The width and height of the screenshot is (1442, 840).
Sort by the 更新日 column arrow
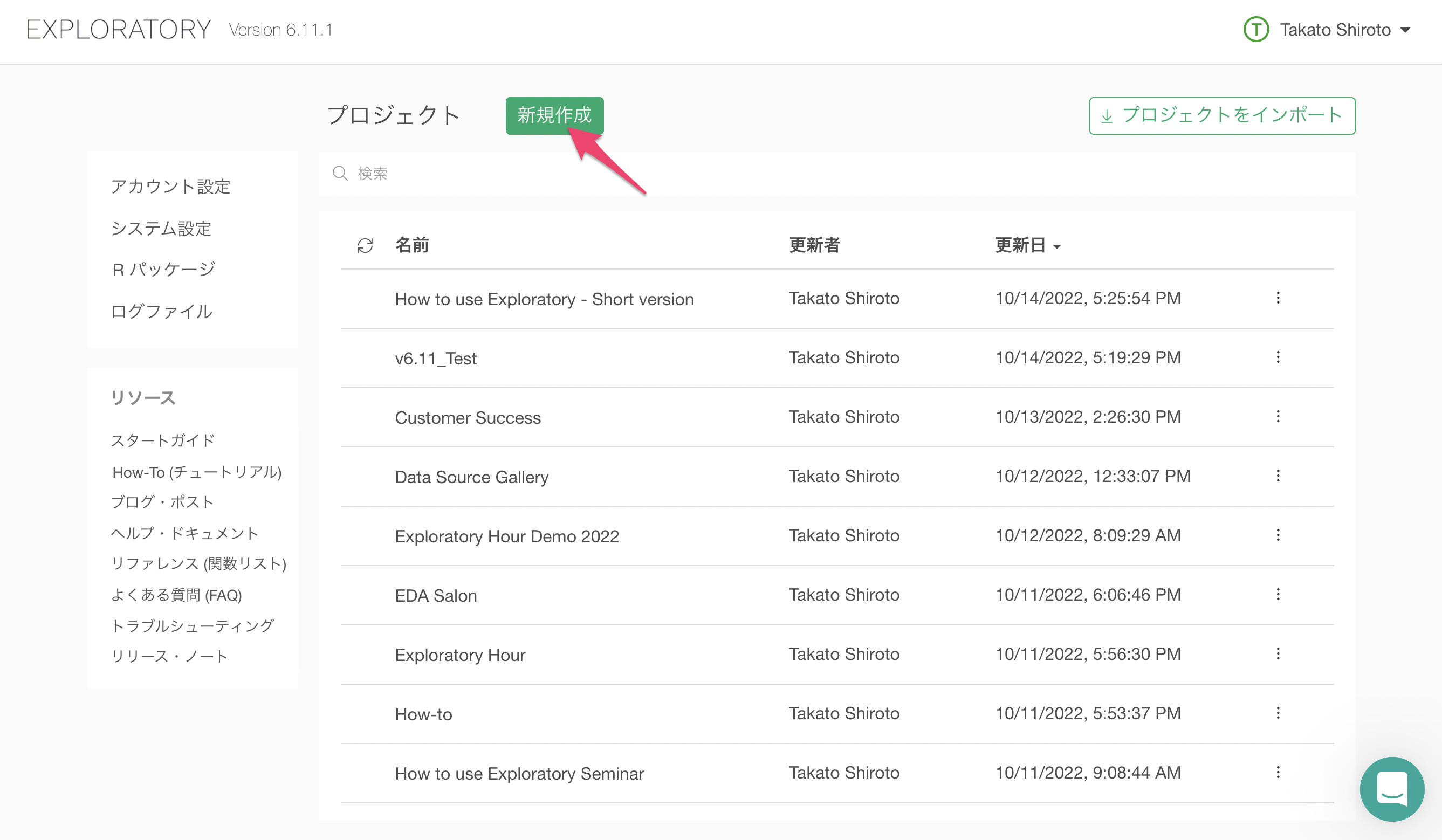[x=1057, y=246]
